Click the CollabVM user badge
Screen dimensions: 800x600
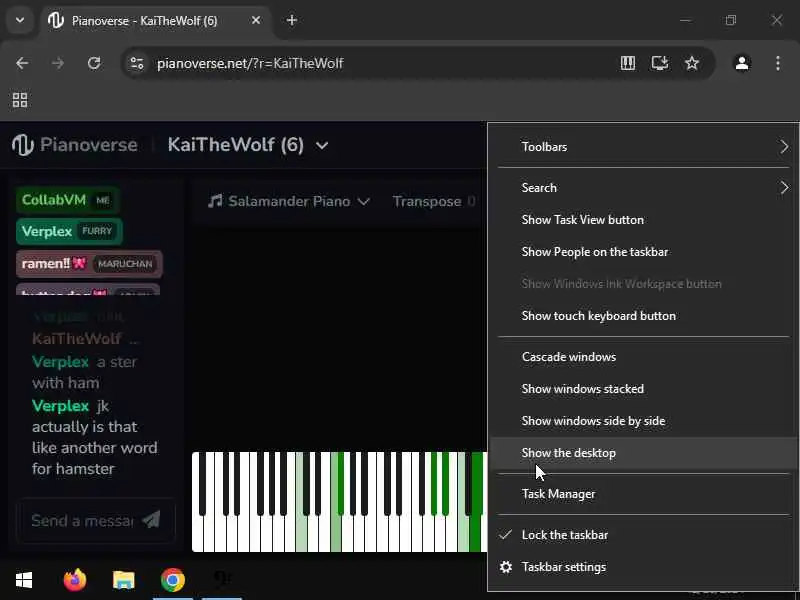pyautogui.click(x=68, y=200)
